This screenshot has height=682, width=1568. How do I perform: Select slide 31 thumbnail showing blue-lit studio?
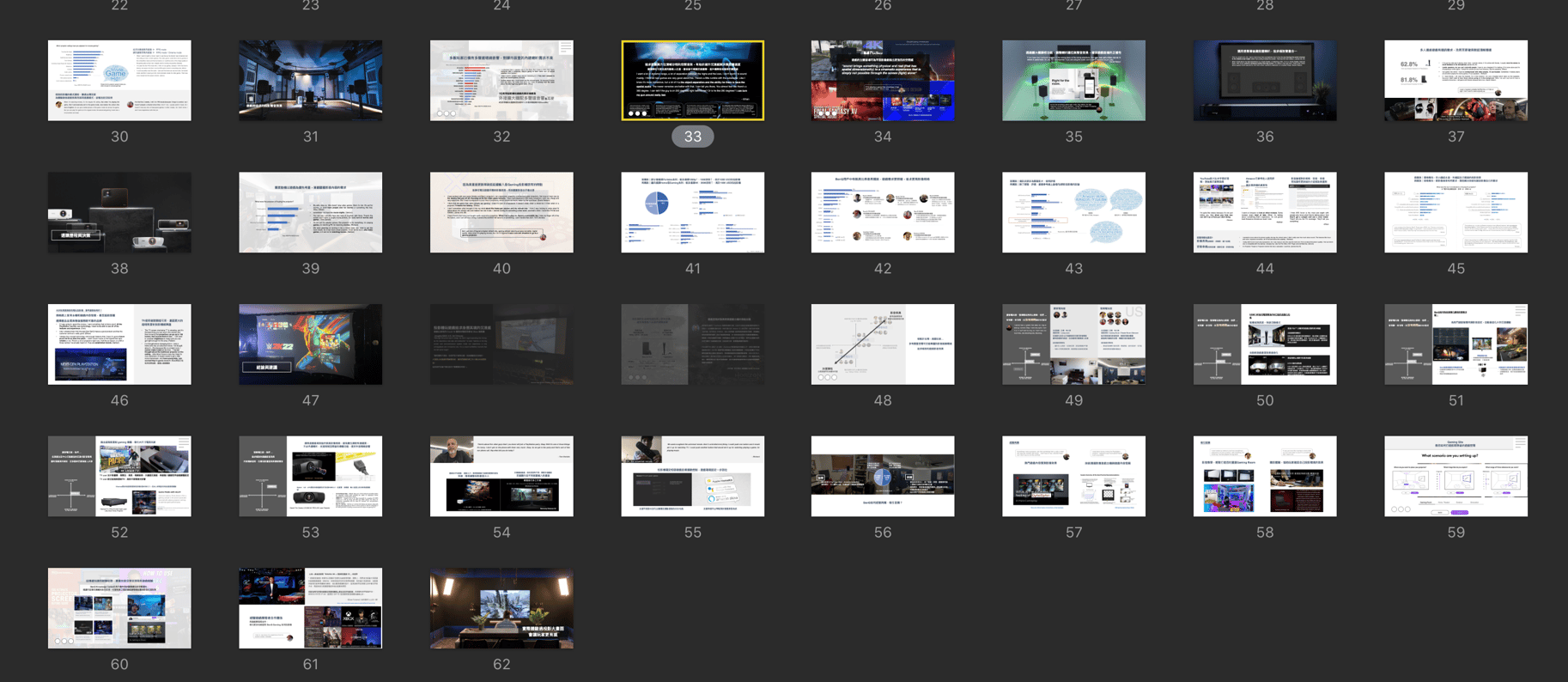(311, 81)
